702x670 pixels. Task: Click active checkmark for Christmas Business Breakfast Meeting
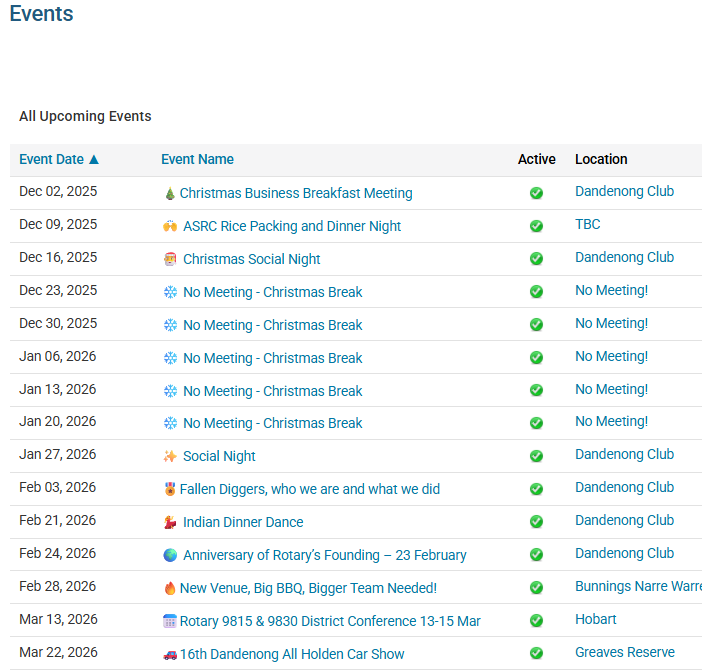[536, 193]
